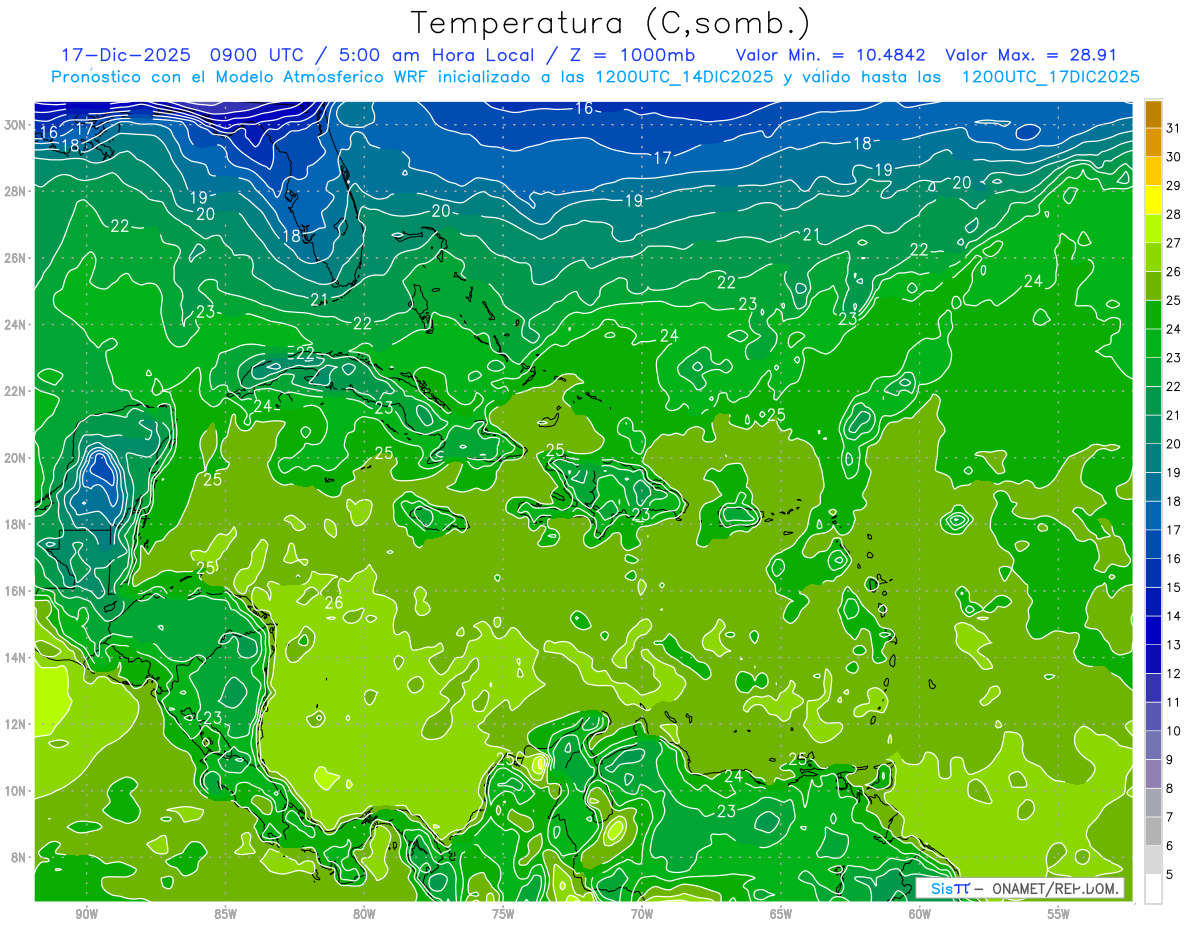1200x927 pixels.
Task: Click the latitude axis label '20N'
Action: click(x=15, y=458)
